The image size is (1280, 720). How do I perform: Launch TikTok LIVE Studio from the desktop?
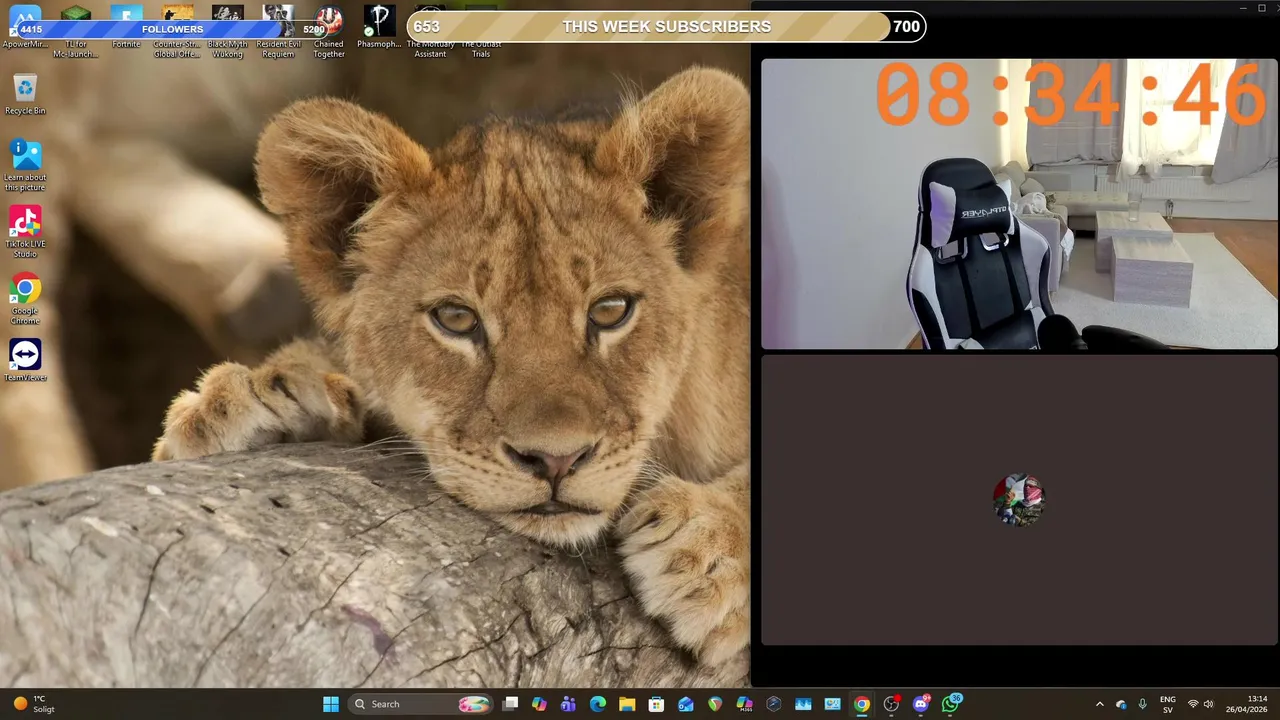(25, 232)
